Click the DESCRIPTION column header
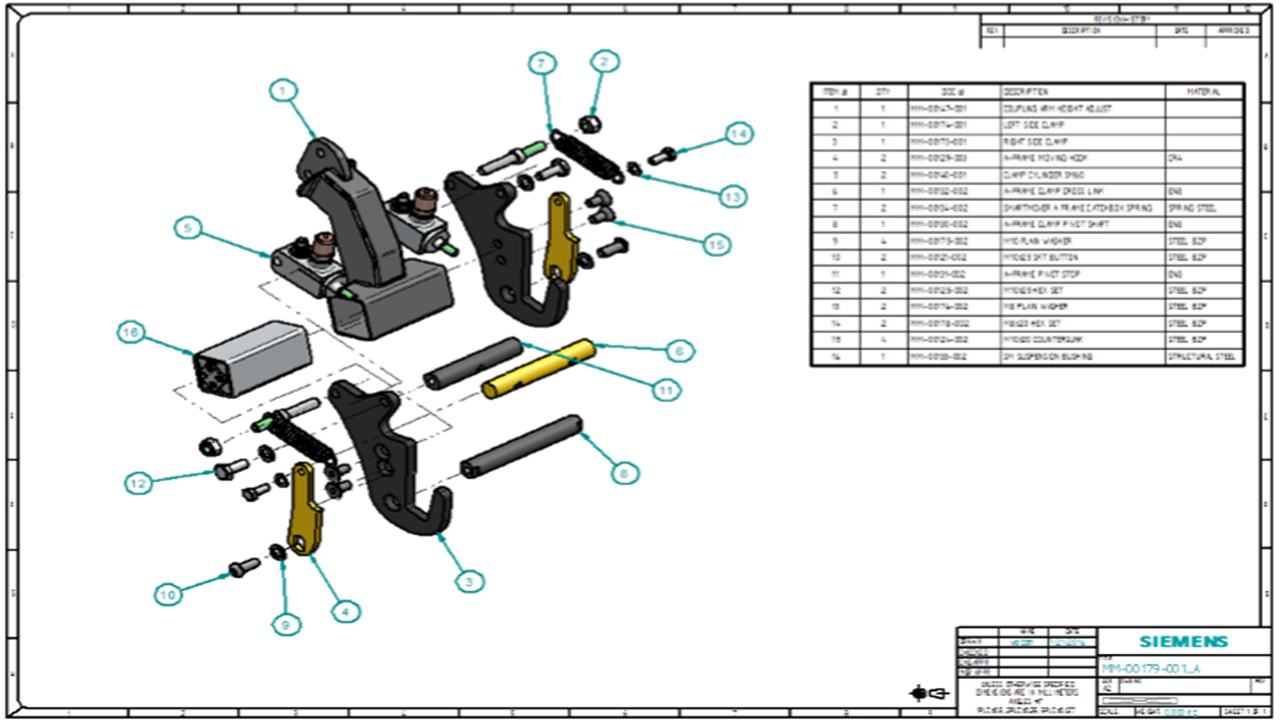The height and width of the screenshot is (720, 1280). coord(1030,90)
